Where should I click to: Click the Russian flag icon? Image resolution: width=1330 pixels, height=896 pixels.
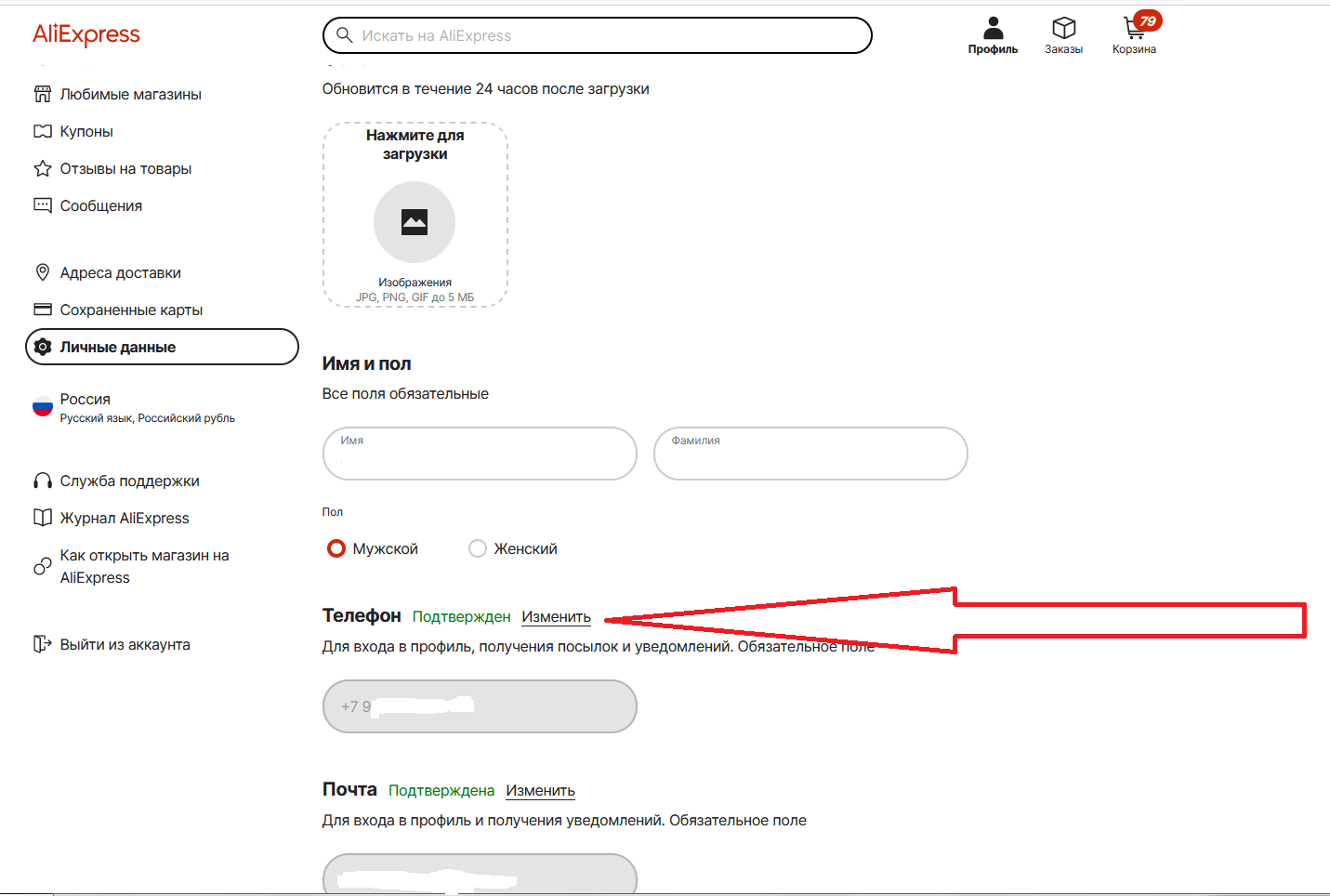click(43, 407)
